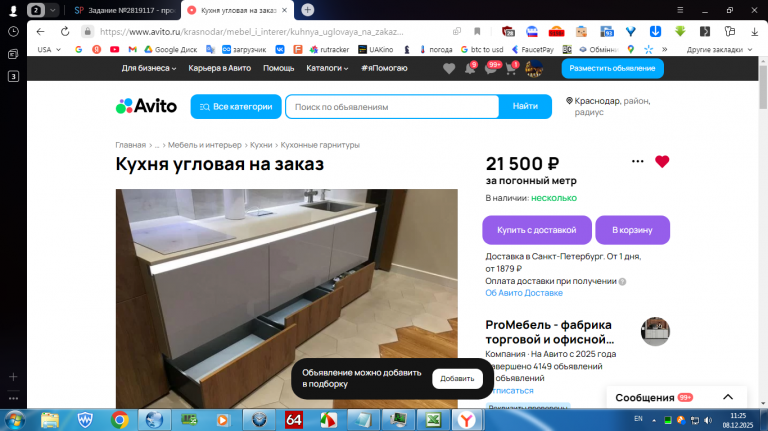Open Excel from taskbar
The width and height of the screenshot is (768, 431).
[x=433, y=420]
